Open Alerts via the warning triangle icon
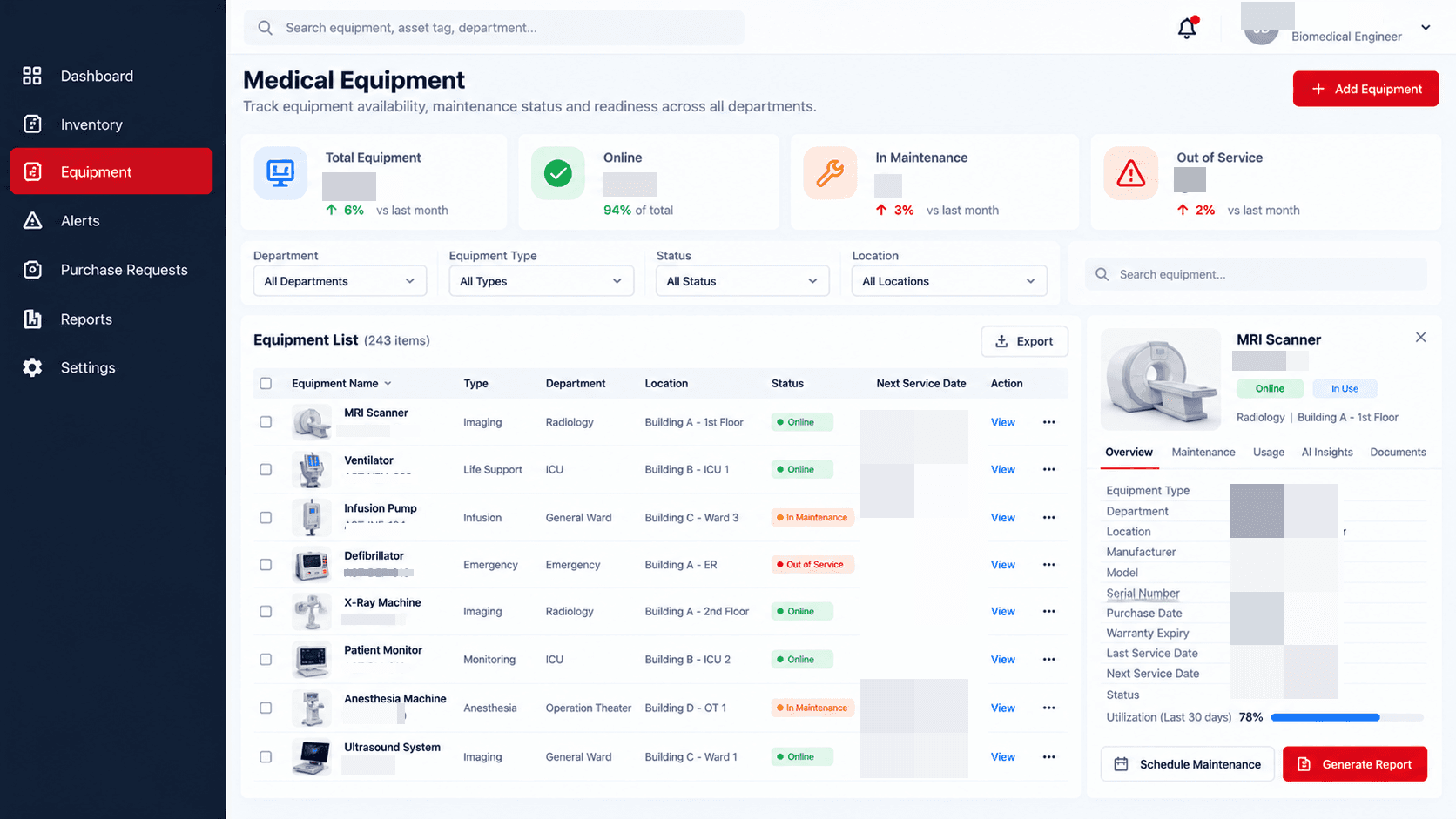 (32, 220)
